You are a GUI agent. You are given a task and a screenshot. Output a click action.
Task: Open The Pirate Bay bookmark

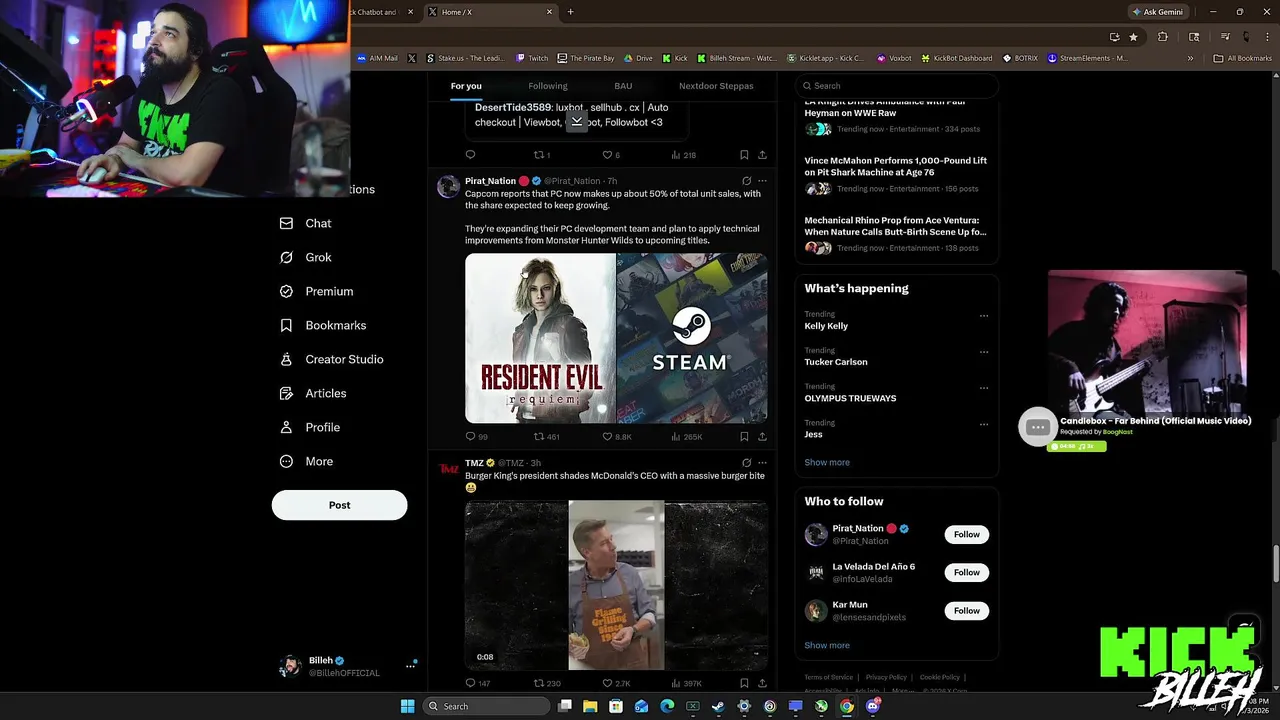click(x=586, y=58)
